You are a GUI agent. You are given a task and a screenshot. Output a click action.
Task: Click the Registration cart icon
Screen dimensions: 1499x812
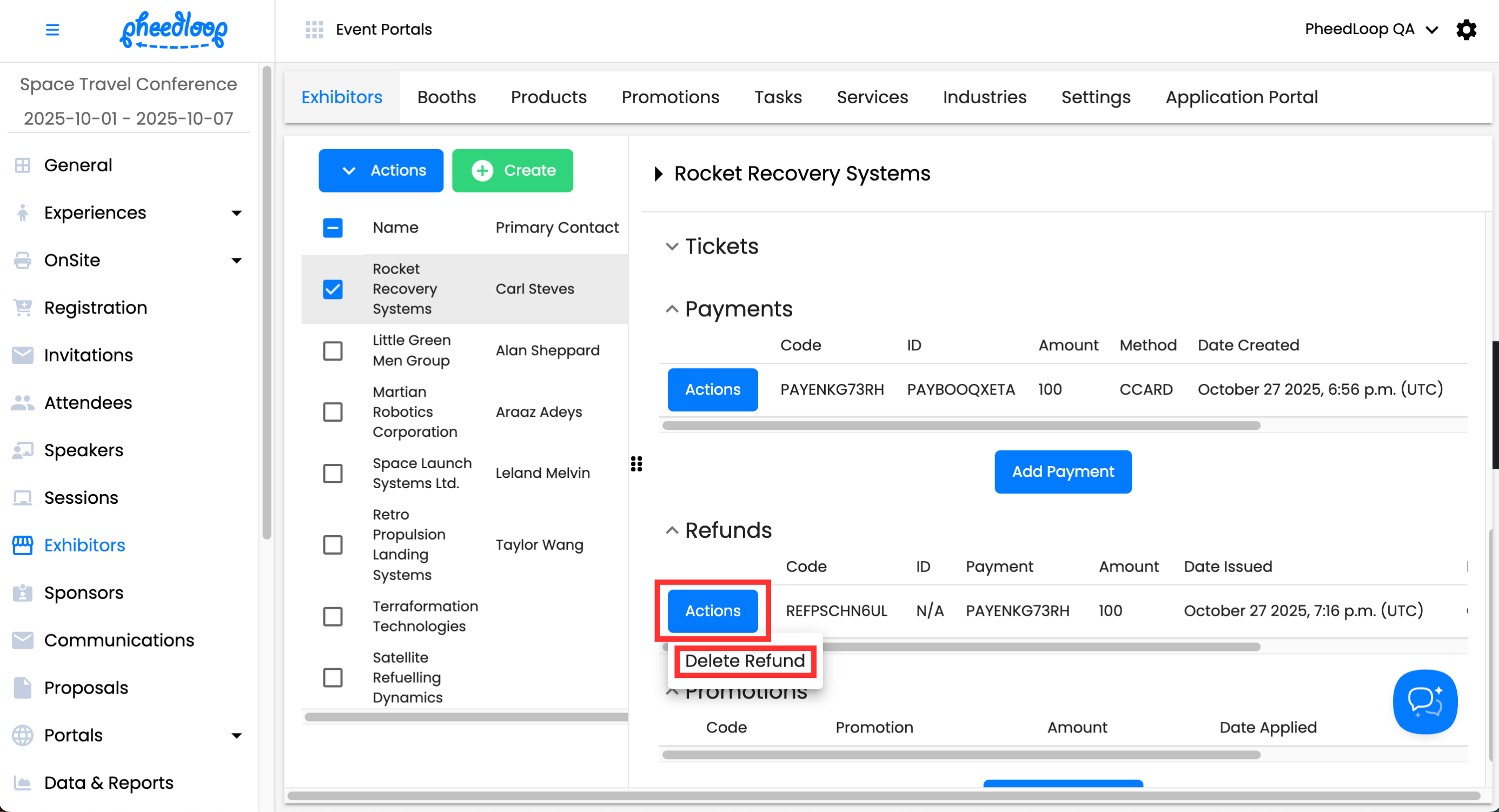click(x=22, y=308)
